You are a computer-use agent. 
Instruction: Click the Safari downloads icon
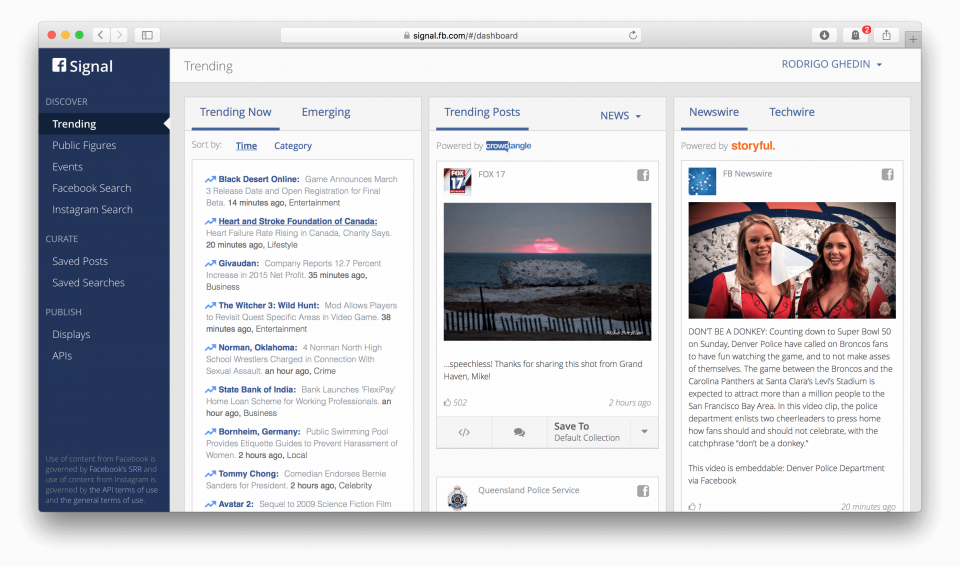coord(824,35)
